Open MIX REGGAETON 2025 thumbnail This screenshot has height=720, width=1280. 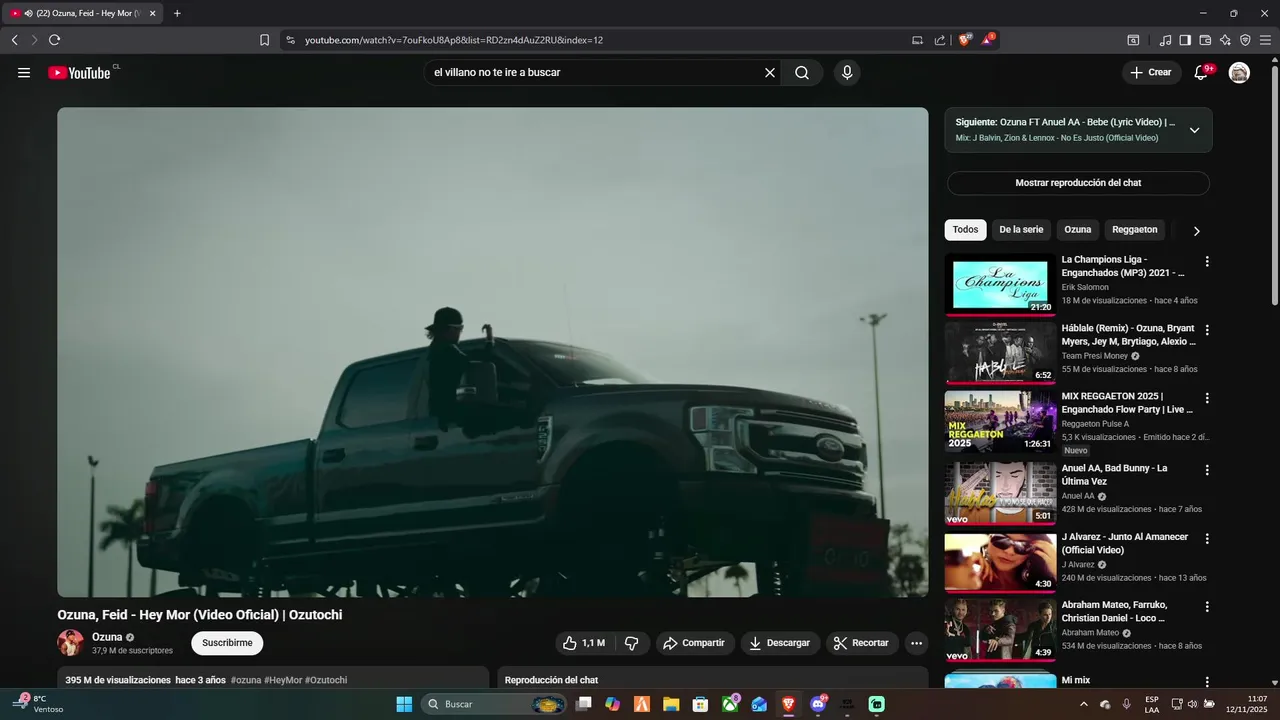coord(1000,421)
